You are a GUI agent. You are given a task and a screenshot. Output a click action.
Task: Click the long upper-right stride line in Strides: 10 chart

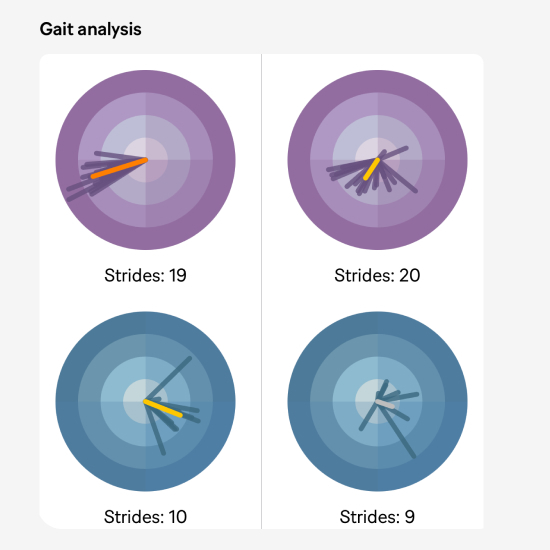point(168,379)
